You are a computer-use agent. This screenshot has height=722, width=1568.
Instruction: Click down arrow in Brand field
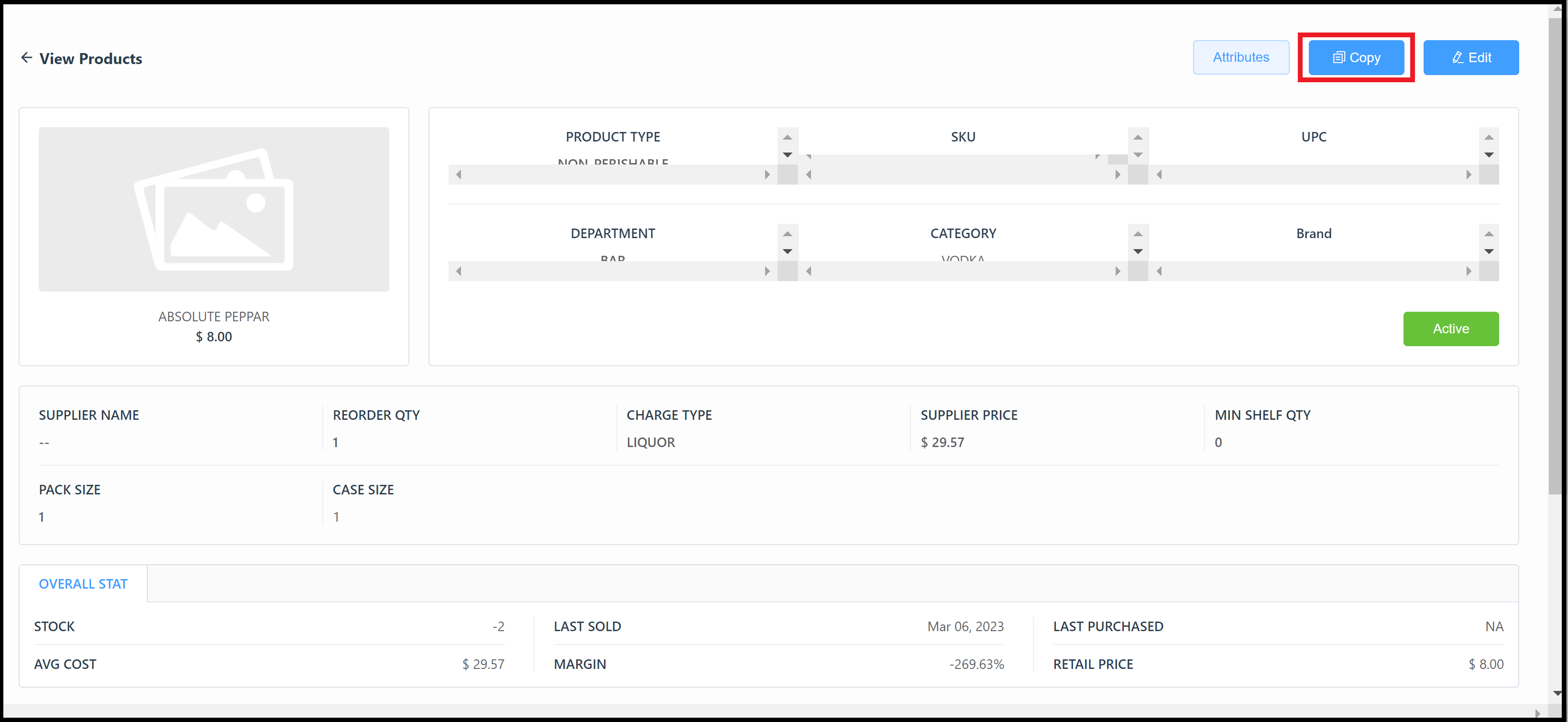click(1489, 252)
